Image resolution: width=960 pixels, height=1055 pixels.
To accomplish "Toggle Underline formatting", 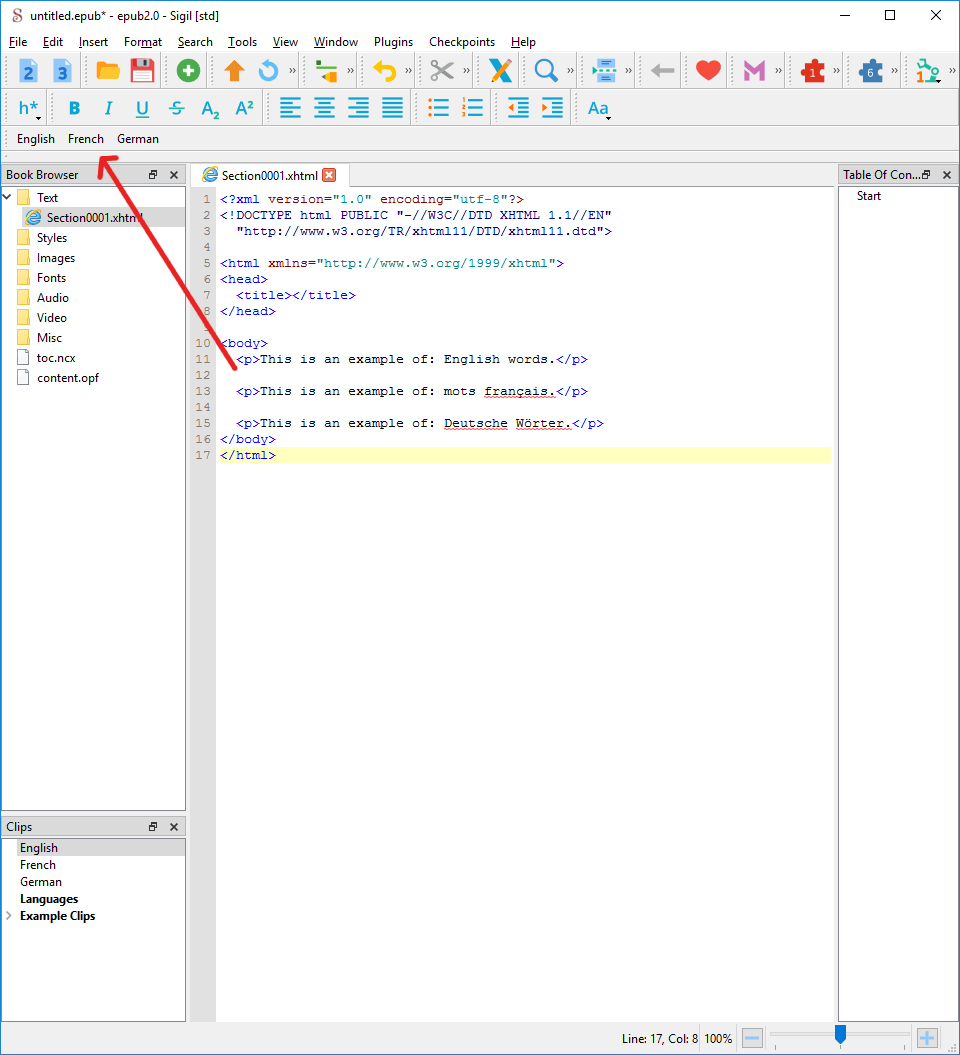I will [x=142, y=108].
